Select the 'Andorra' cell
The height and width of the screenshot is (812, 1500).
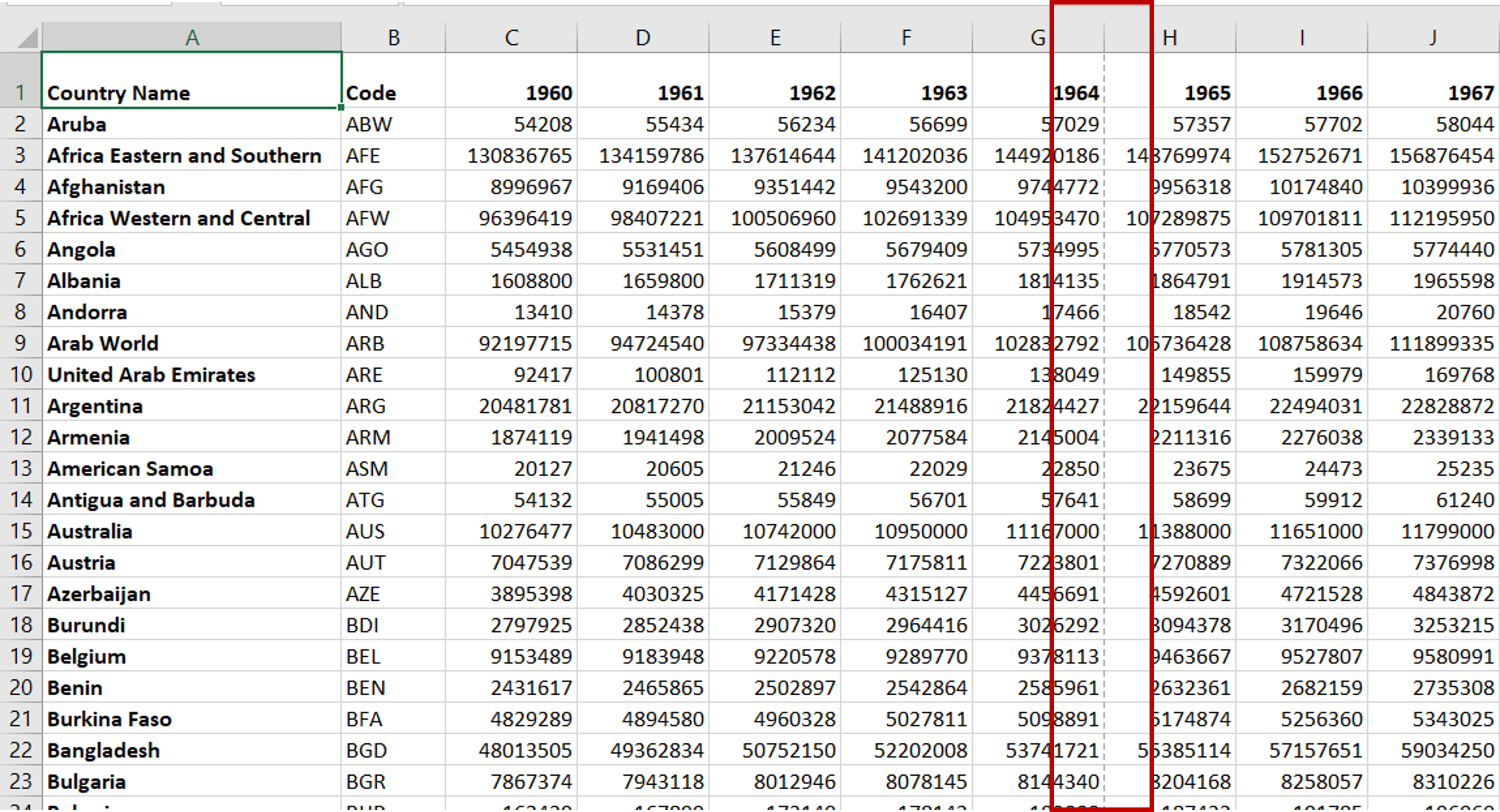coord(191,312)
